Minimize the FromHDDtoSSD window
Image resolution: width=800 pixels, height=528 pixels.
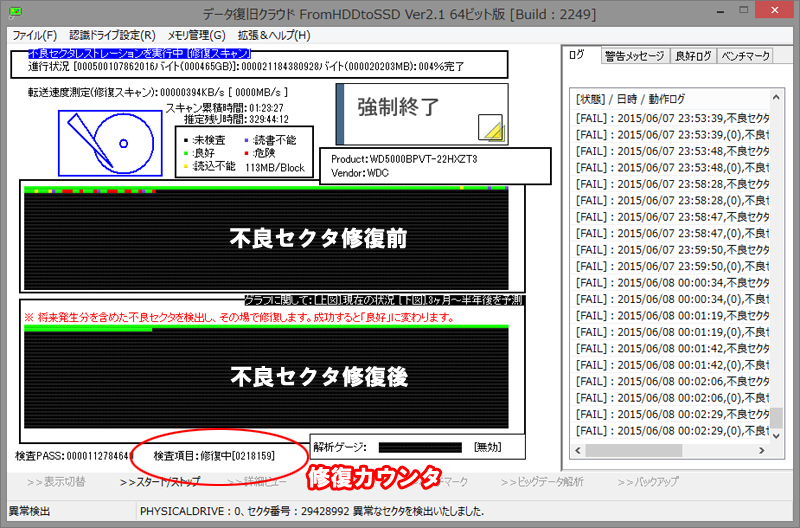[x=720, y=12]
